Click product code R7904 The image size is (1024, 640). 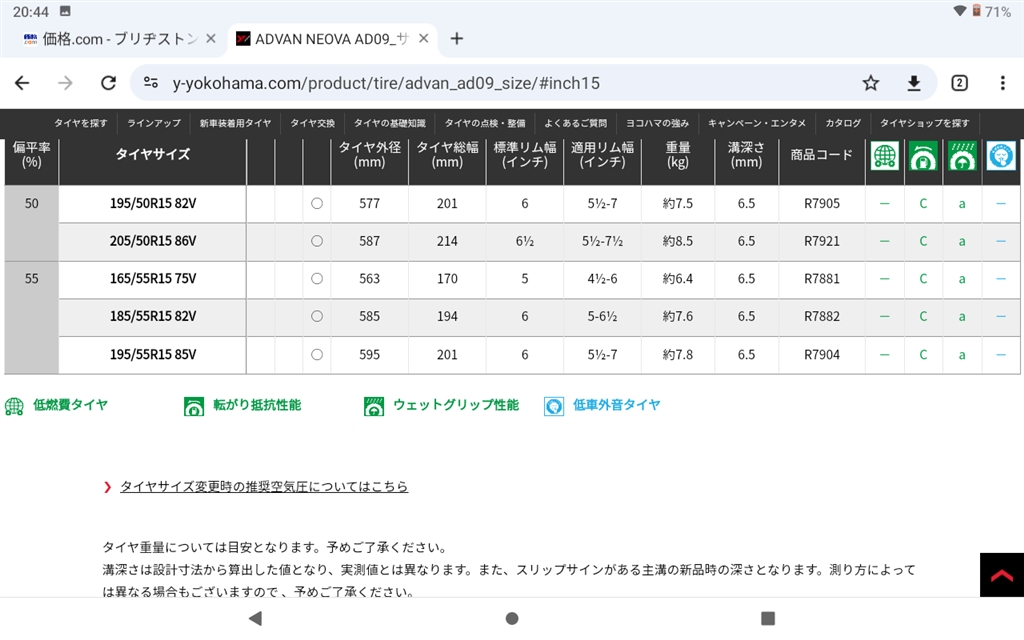[x=822, y=355]
